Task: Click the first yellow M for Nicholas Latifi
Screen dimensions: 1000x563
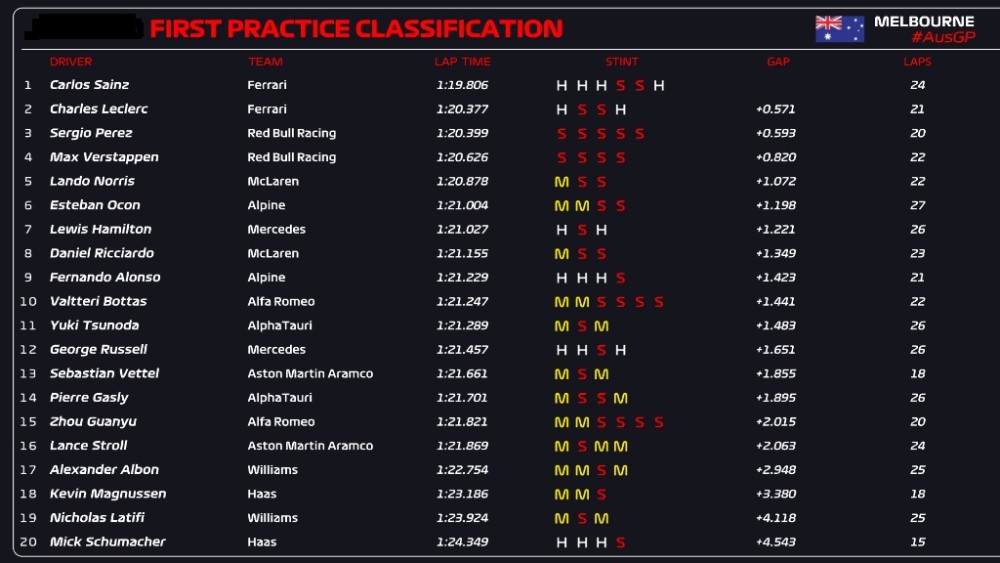Action: coord(561,518)
